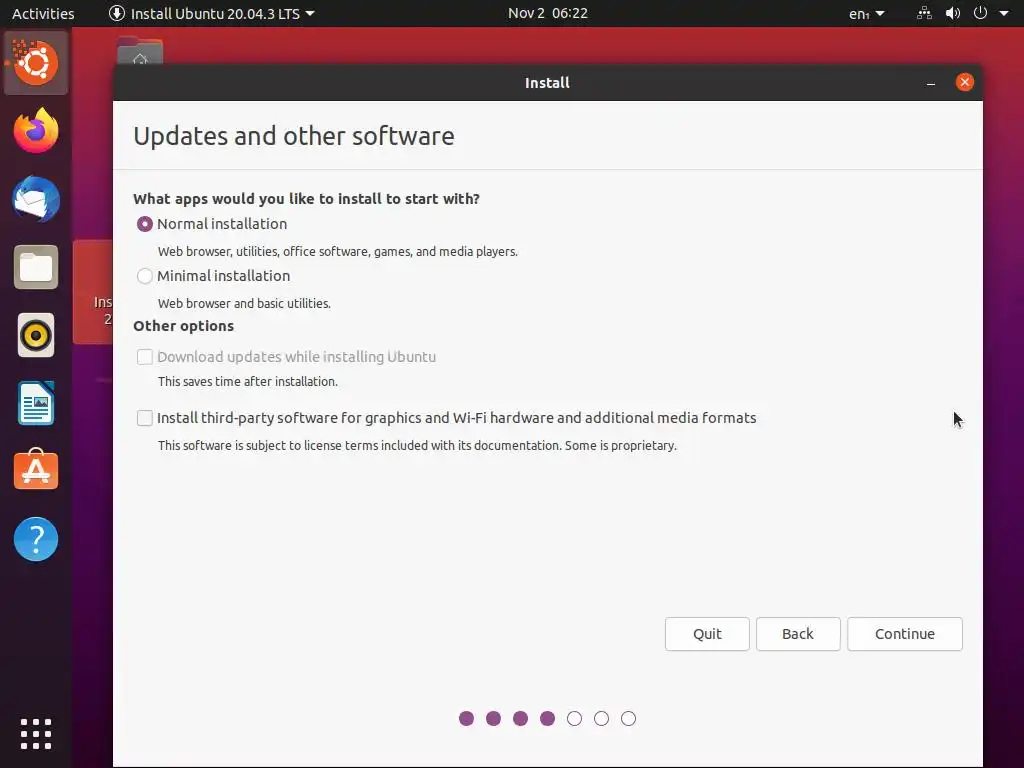Toggle Download updates while installing Ubuntu
The height and width of the screenshot is (768, 1024).
tap(145, 357)
